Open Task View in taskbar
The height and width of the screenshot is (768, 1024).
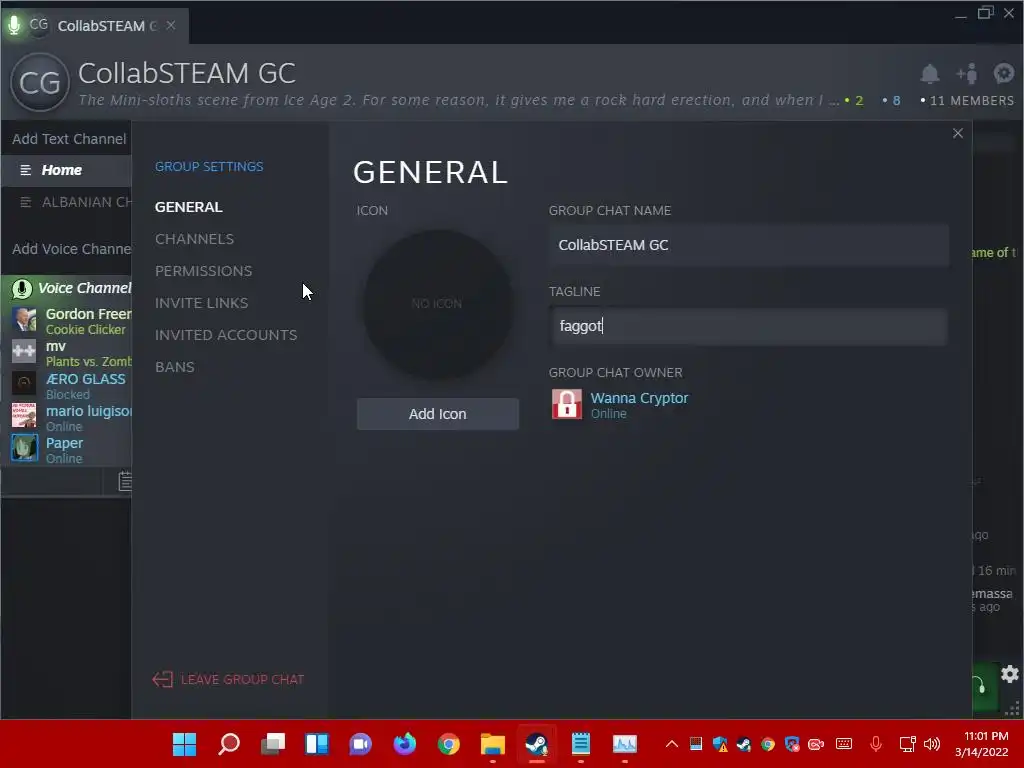(273, 744)
